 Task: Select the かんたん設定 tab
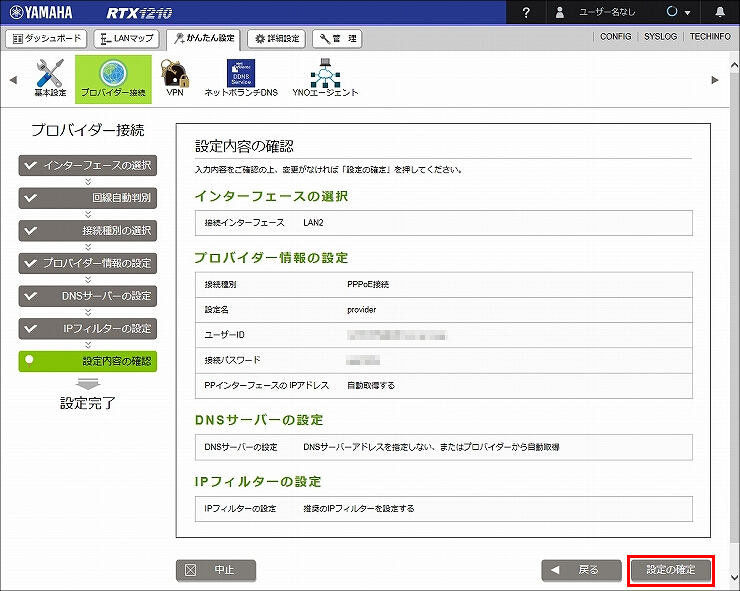[203, 39]
